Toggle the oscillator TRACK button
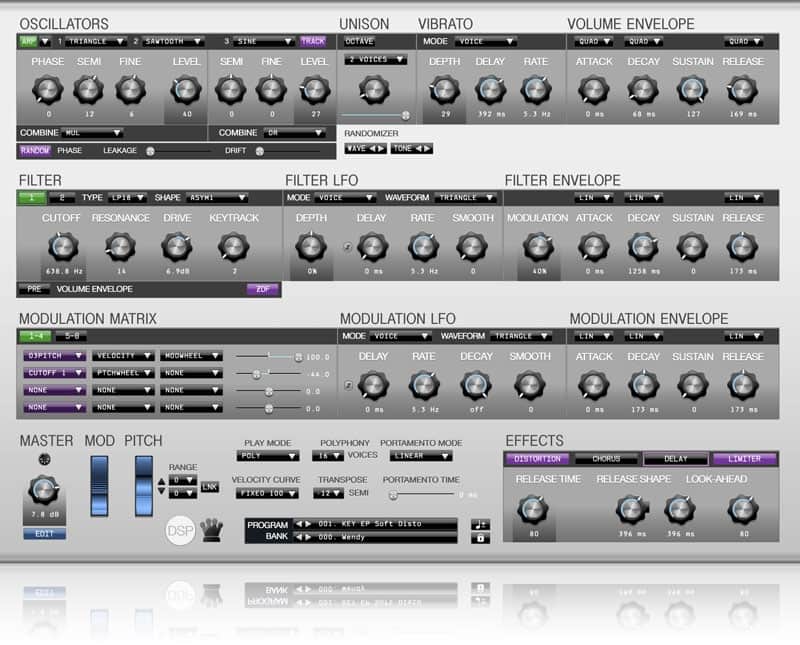The image size is (800, 645). (x=313, y=41)
